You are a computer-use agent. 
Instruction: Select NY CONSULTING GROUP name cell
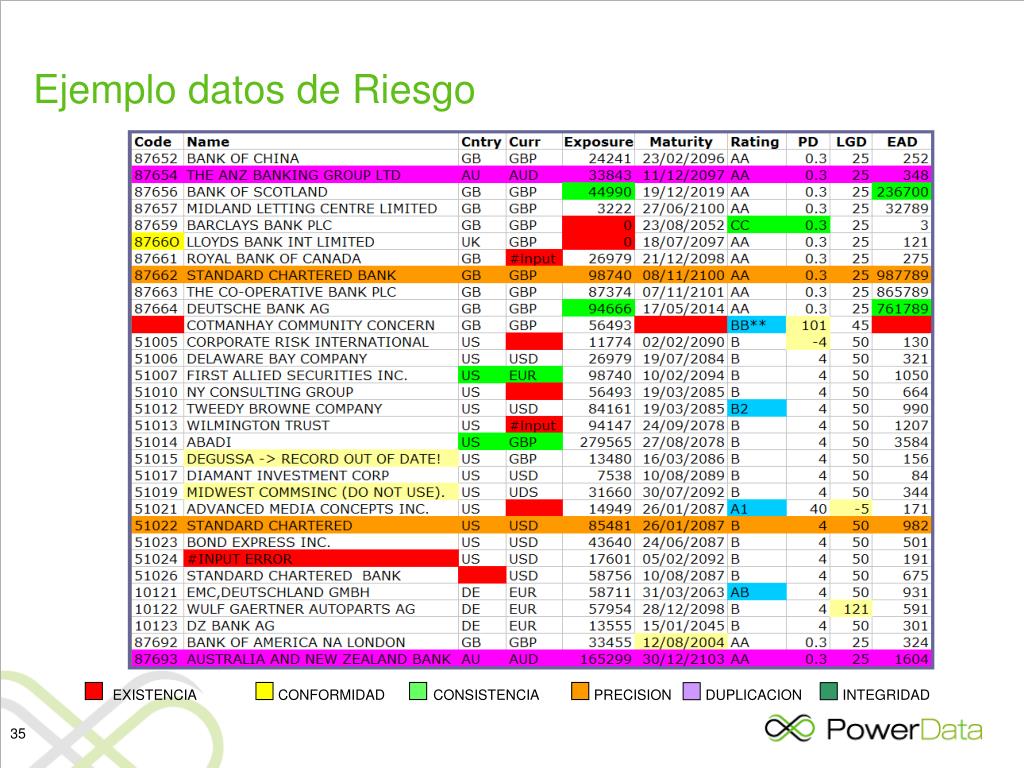321,392
